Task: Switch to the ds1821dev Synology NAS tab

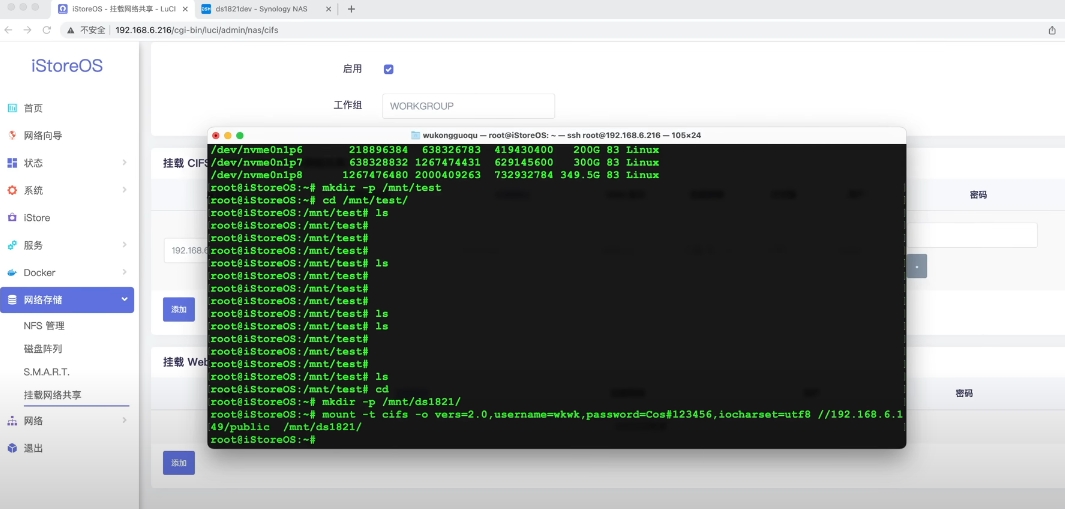Action: [x=266, y=9]
